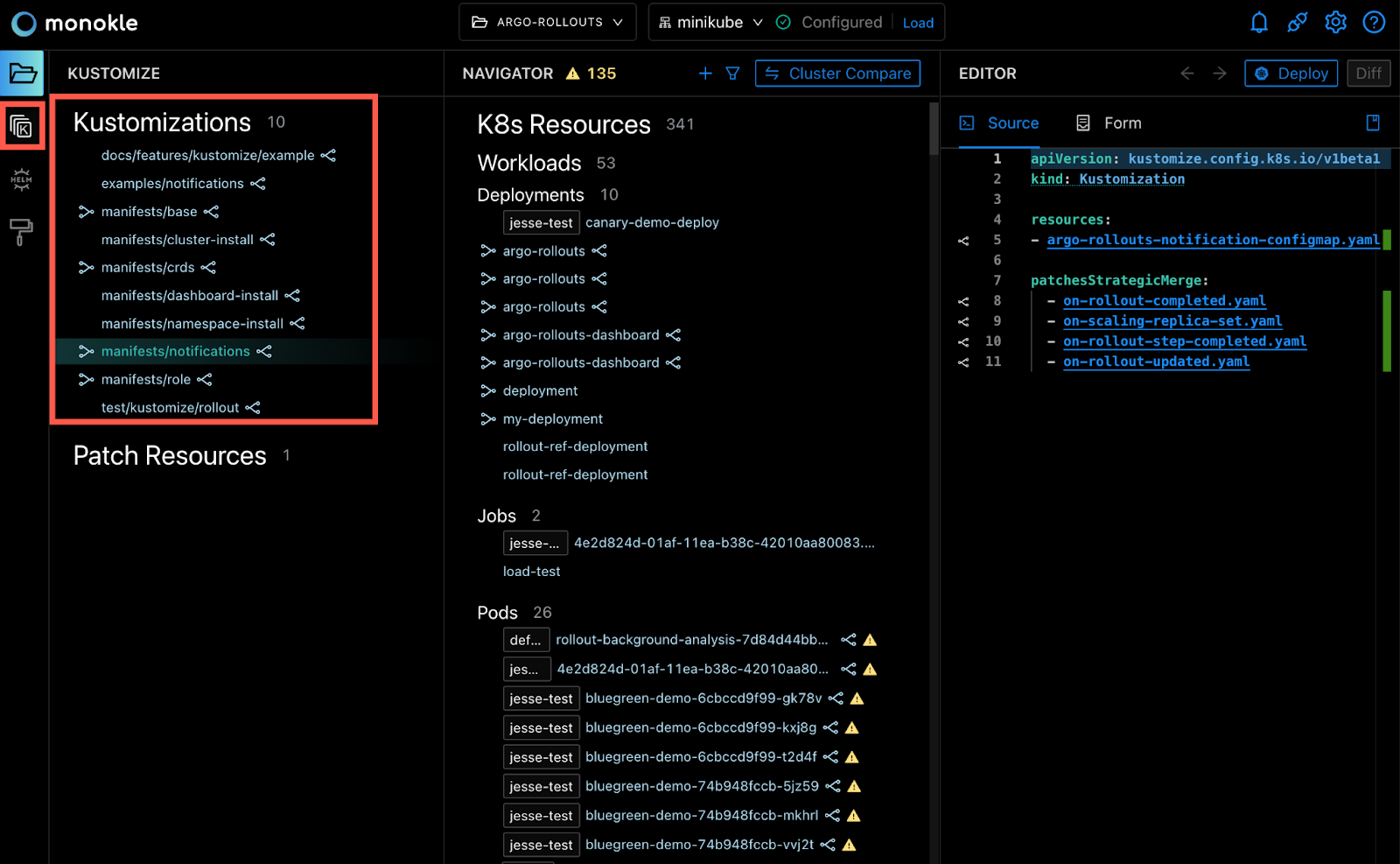Click 'kind: Kustomization' on editor line 2
This screenshot has width=1400, height=864.
point(1108,179)
